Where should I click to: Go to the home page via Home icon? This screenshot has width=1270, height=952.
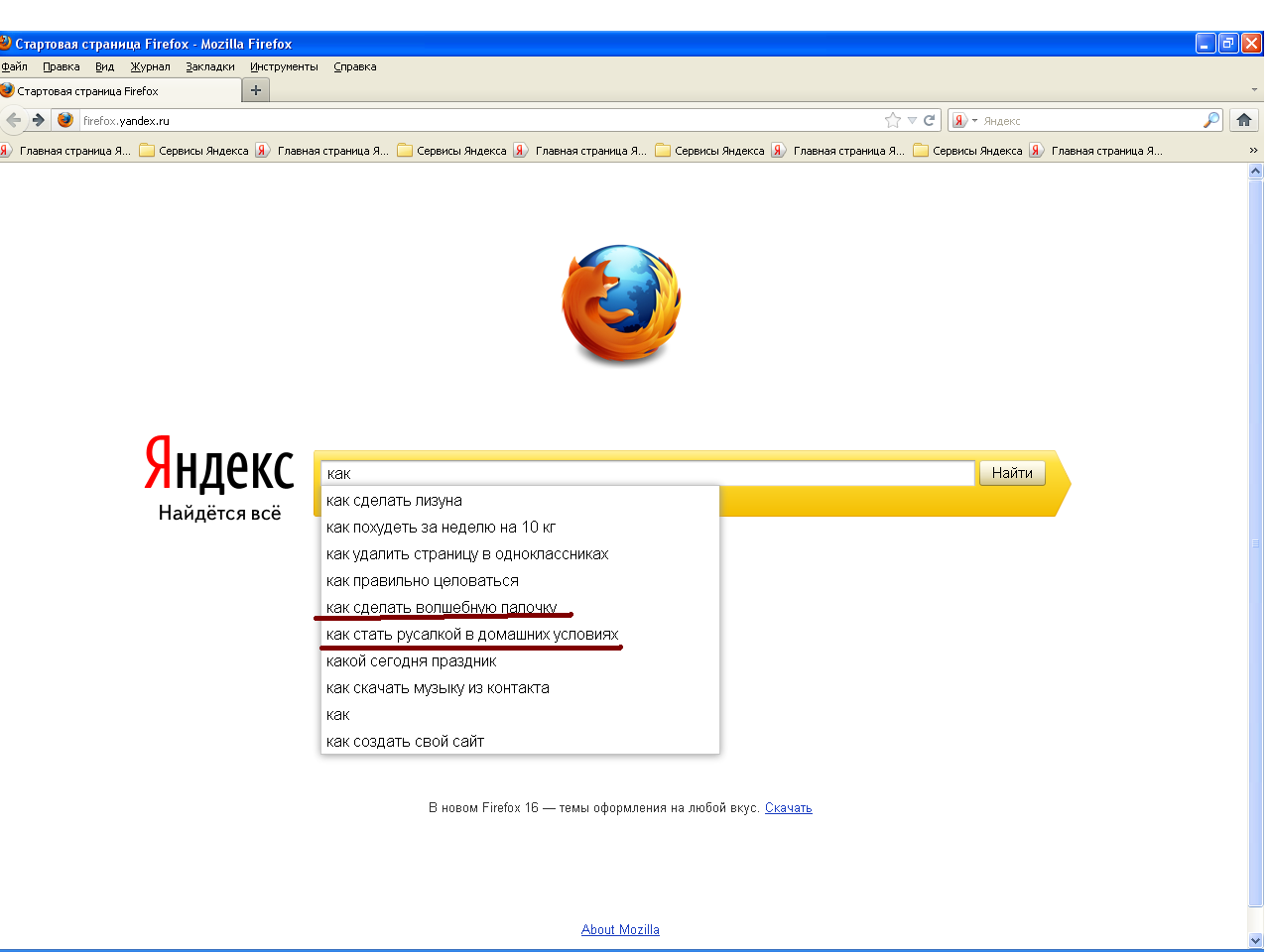pos(1244,120)
